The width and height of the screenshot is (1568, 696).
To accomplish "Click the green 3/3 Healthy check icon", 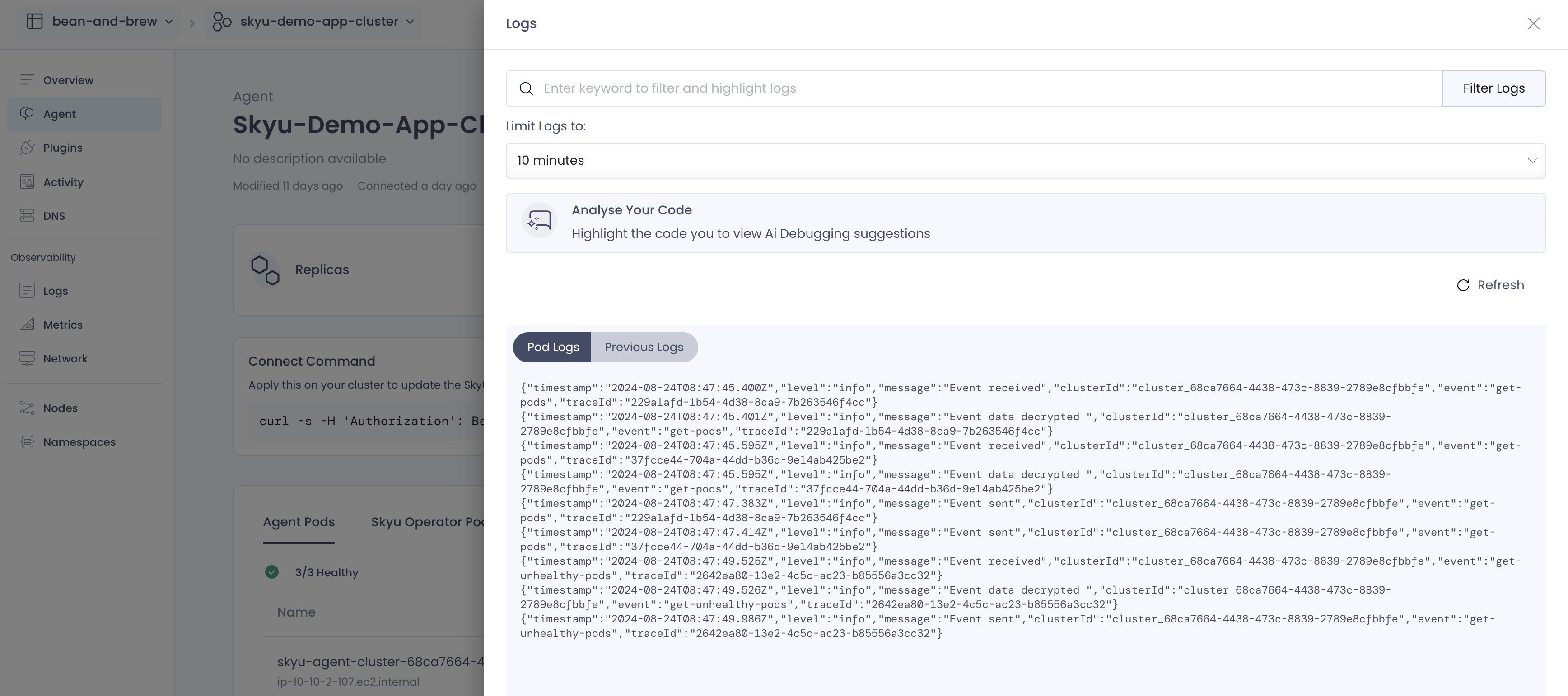I will click(272, 572).
